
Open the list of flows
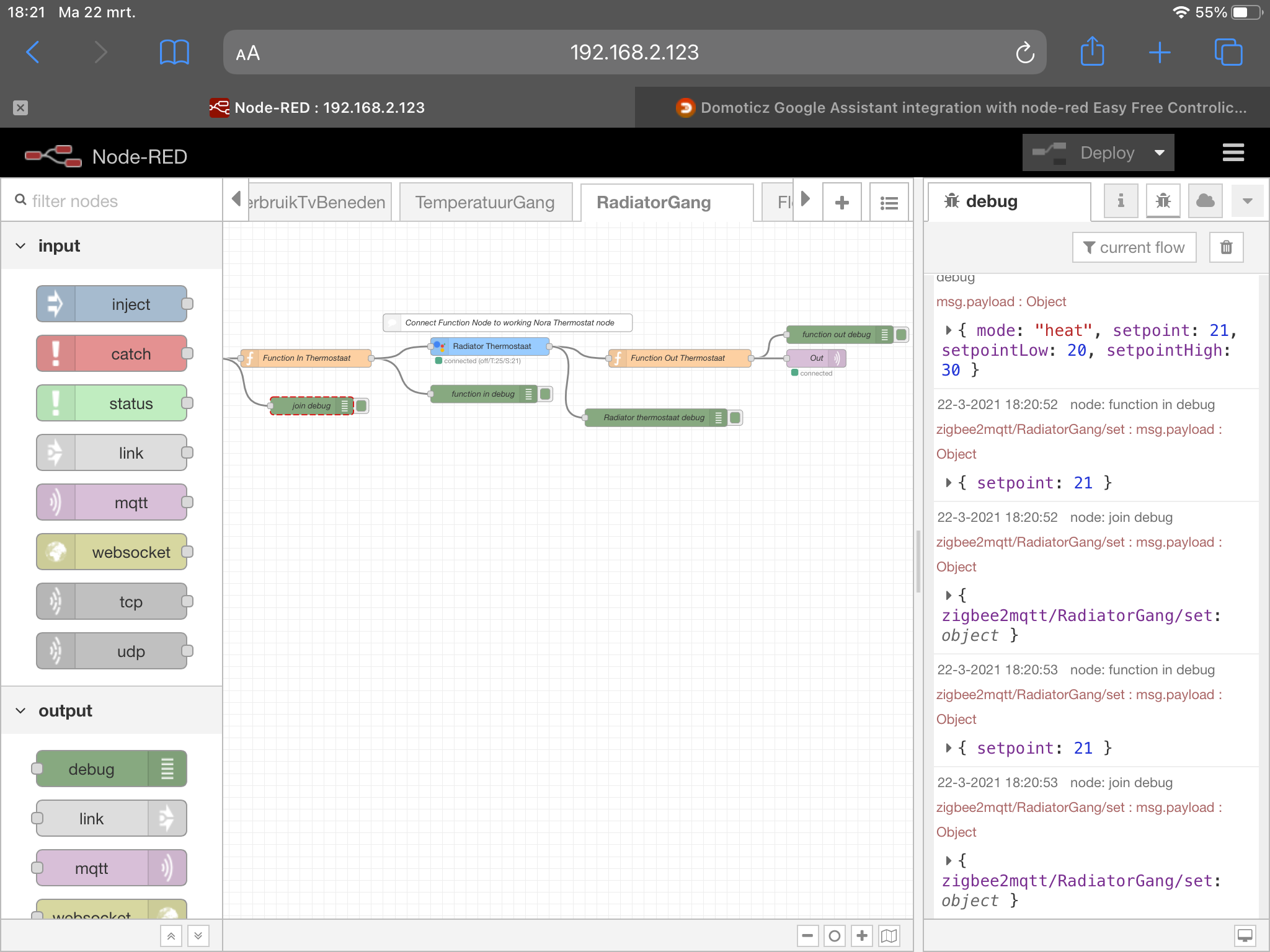(x=889, y=202)
